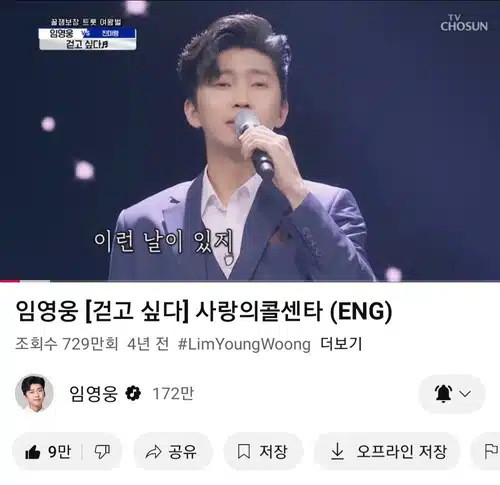
Task: Toggle notification bell for the channel
Action: (444, 394)
